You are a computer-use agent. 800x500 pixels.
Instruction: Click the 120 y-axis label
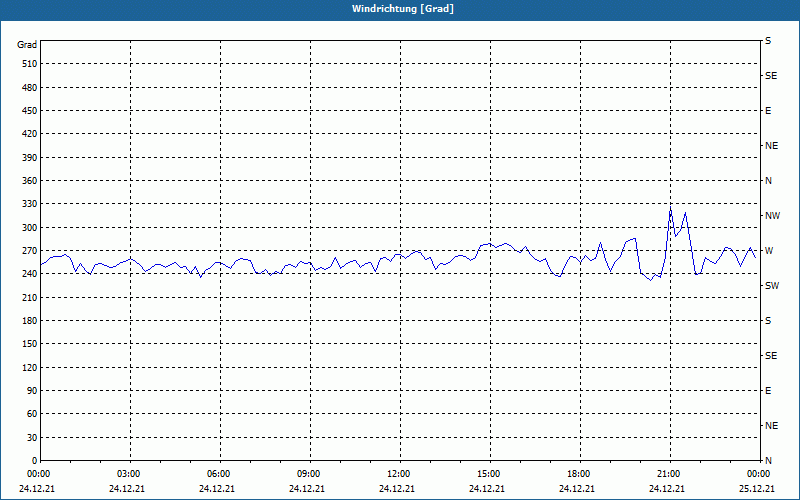pos(30,367)
